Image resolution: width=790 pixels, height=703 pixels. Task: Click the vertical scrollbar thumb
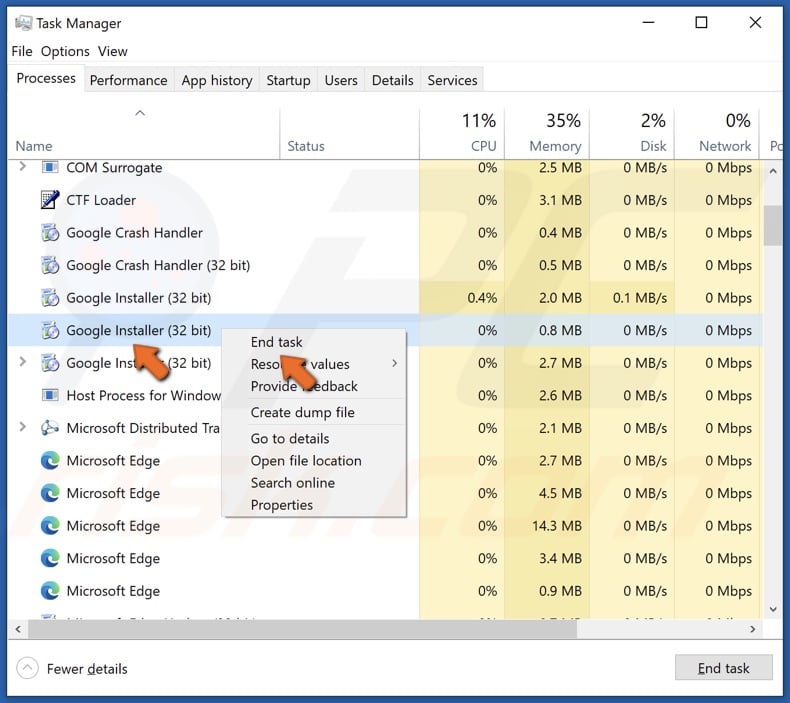pyautogui.click(x=772, y=225)
